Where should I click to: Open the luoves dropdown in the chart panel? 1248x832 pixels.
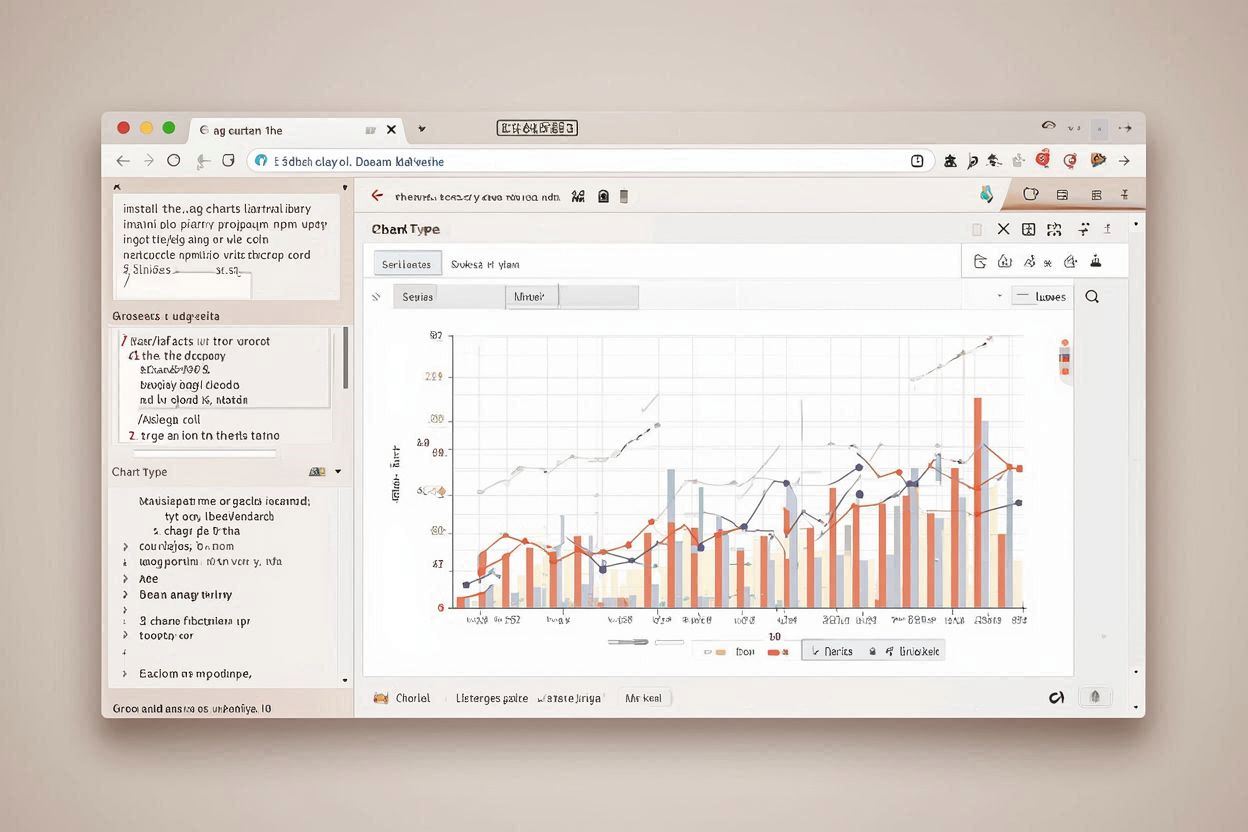pyautogui.click(x=1041, y=296)
